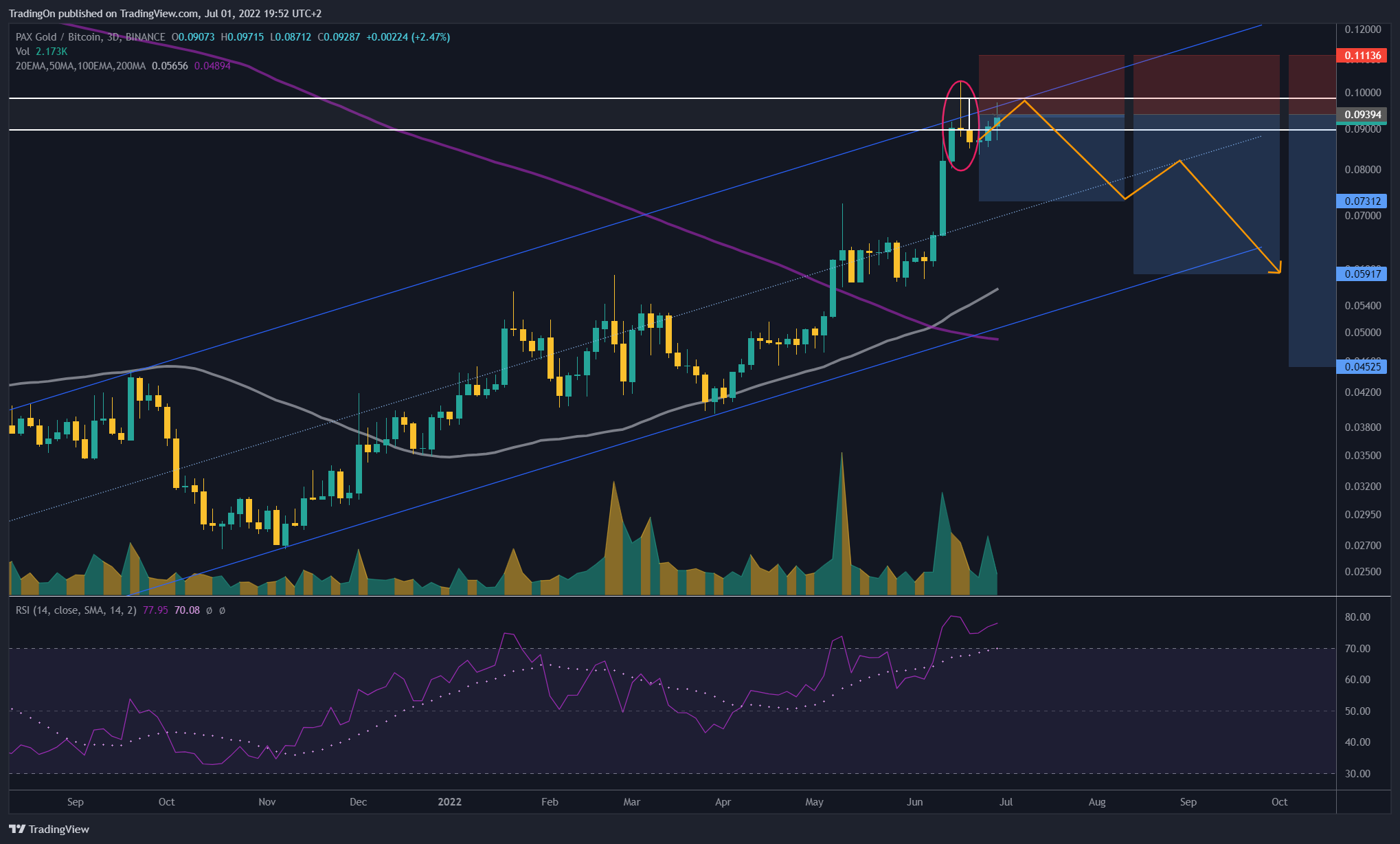Click the 0.02950 price axis tick
1400x844 pixels.
tap(1362, 515)
